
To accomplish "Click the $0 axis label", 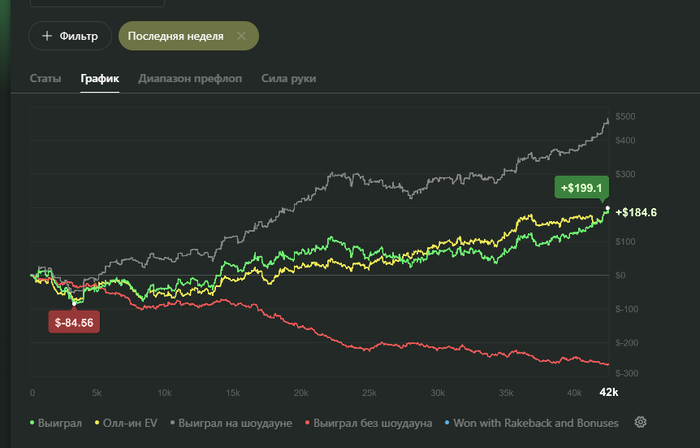I will 620,275.
